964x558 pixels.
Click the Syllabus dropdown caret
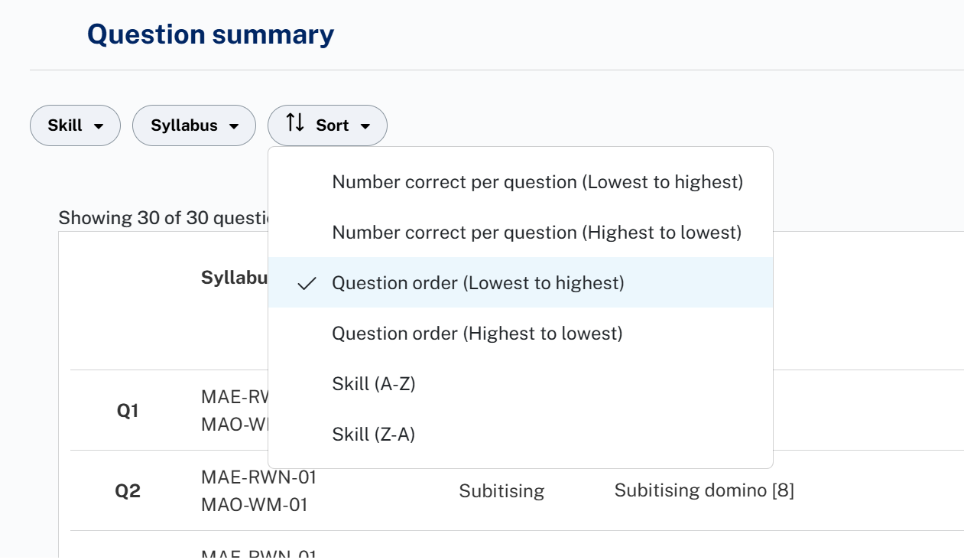click(234, 126)
